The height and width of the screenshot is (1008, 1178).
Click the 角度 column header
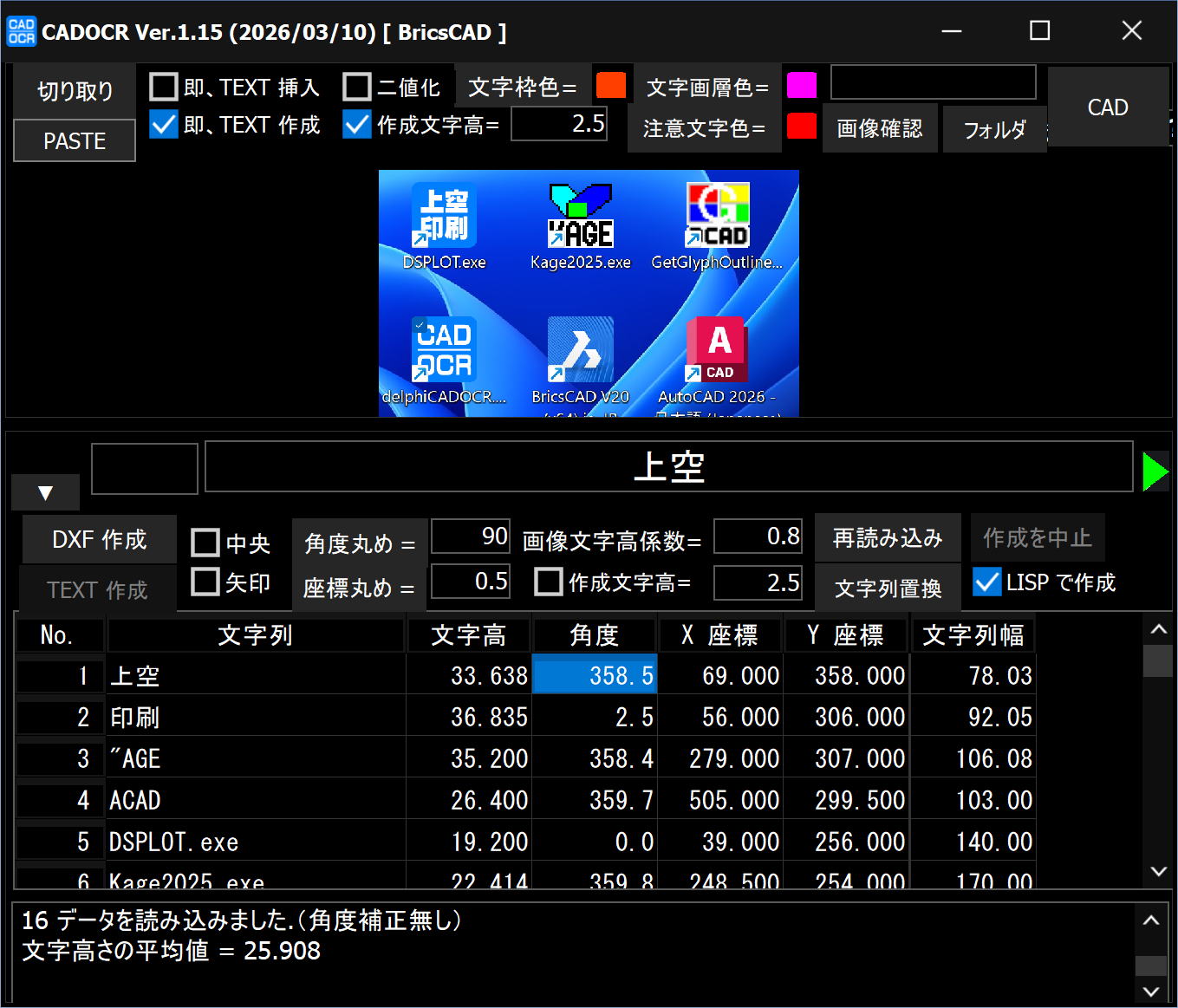click(595, 635)
